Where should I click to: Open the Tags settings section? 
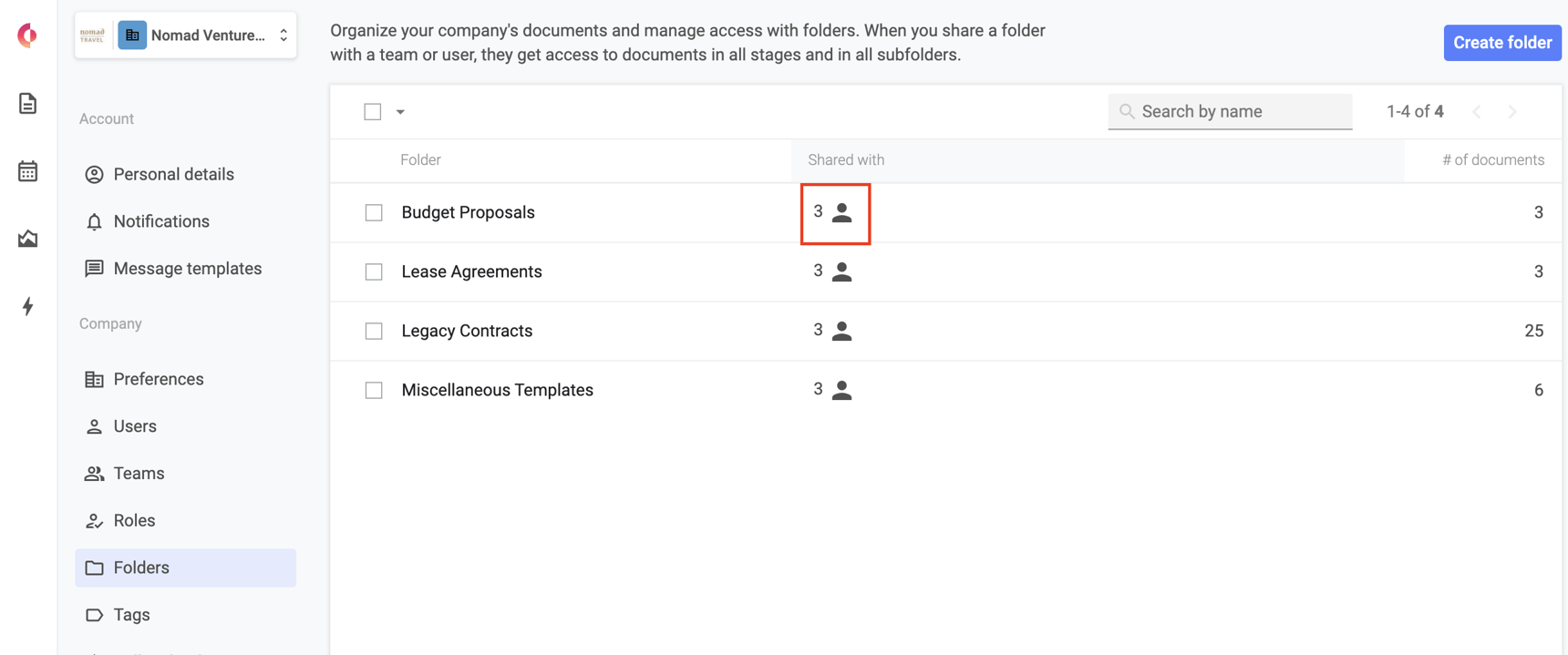(131, 614)
